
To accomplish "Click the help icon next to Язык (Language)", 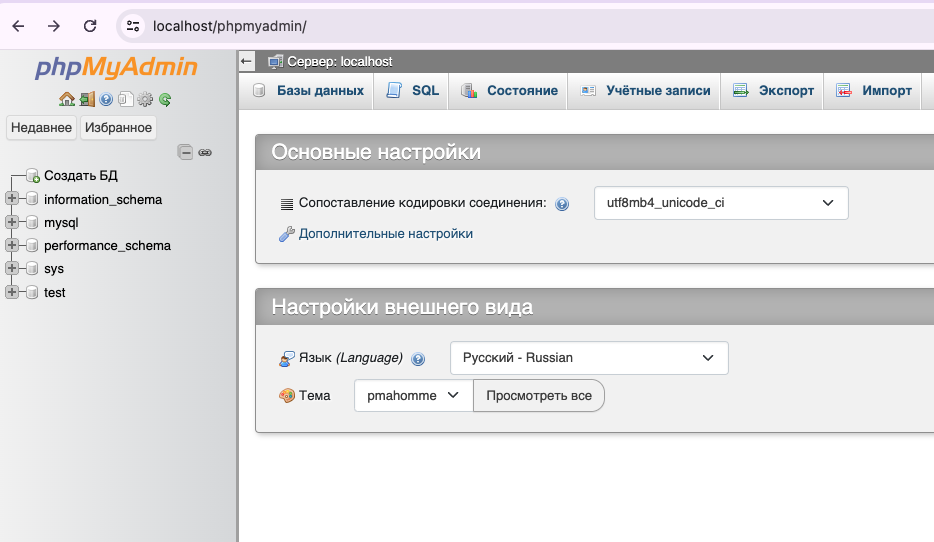I will pyautogui.click(x=418, y=359).
